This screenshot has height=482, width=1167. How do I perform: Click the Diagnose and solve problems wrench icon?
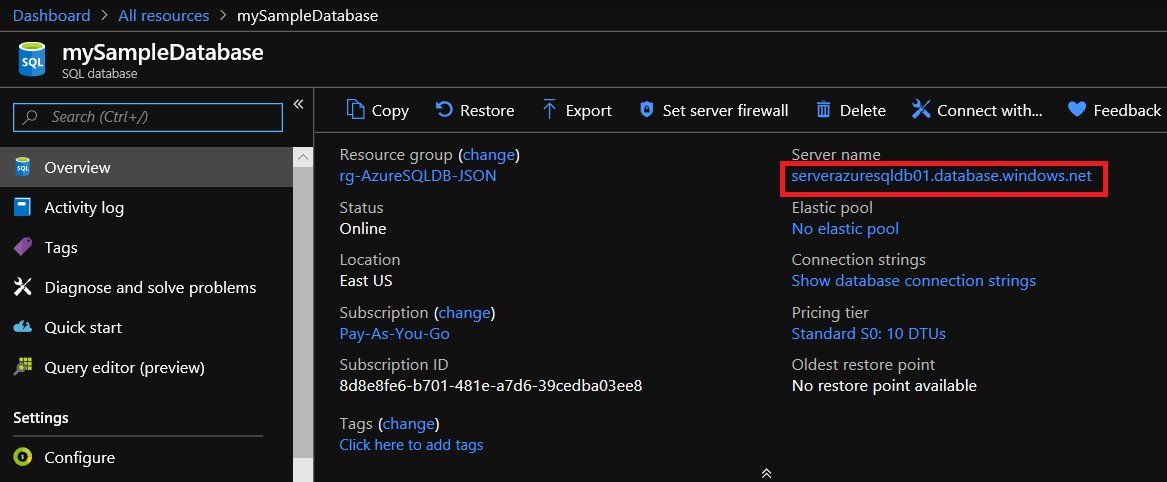pos(23,287)
